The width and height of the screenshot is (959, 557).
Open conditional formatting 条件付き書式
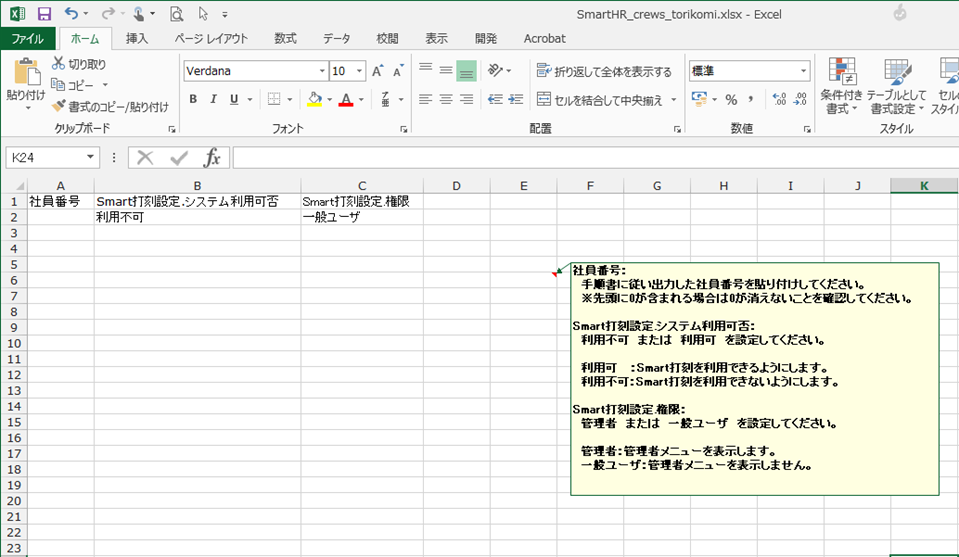click(841, 86)
